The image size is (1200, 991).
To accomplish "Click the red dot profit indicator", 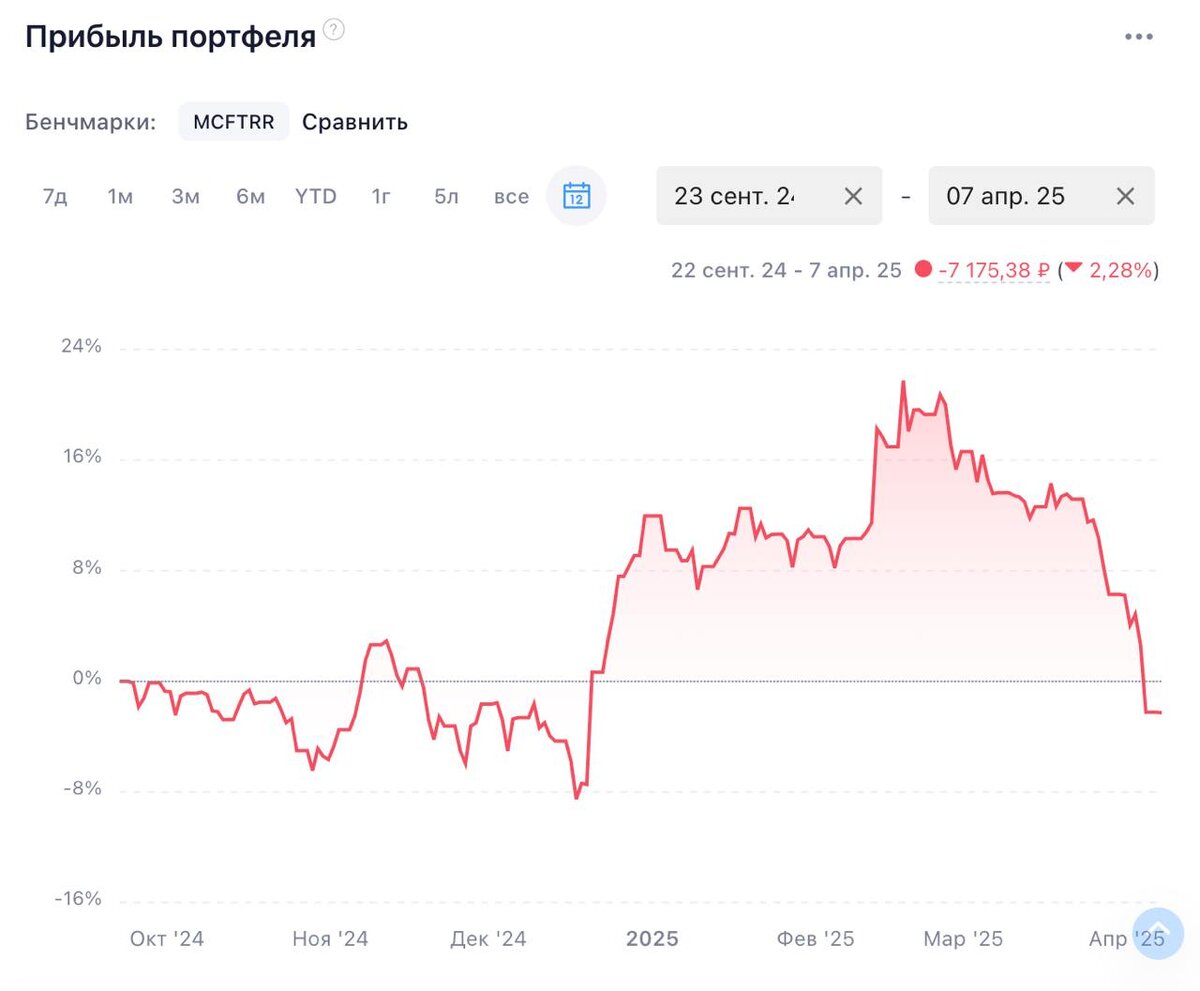I will pyautogui.click(x=923, y=270).
